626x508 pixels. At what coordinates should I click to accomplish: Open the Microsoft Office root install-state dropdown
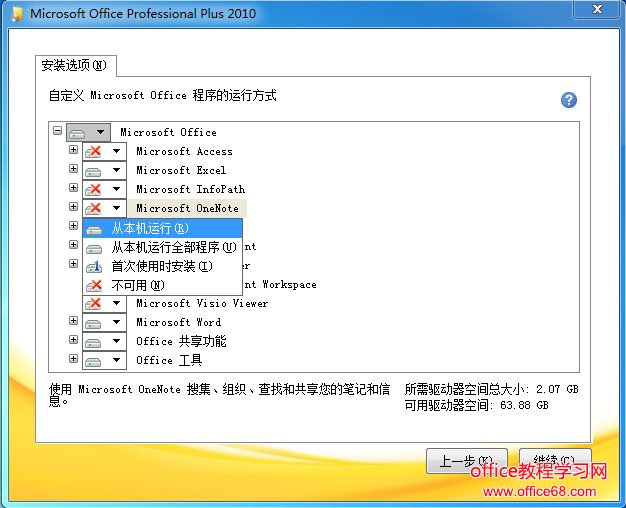pos(88,132)
